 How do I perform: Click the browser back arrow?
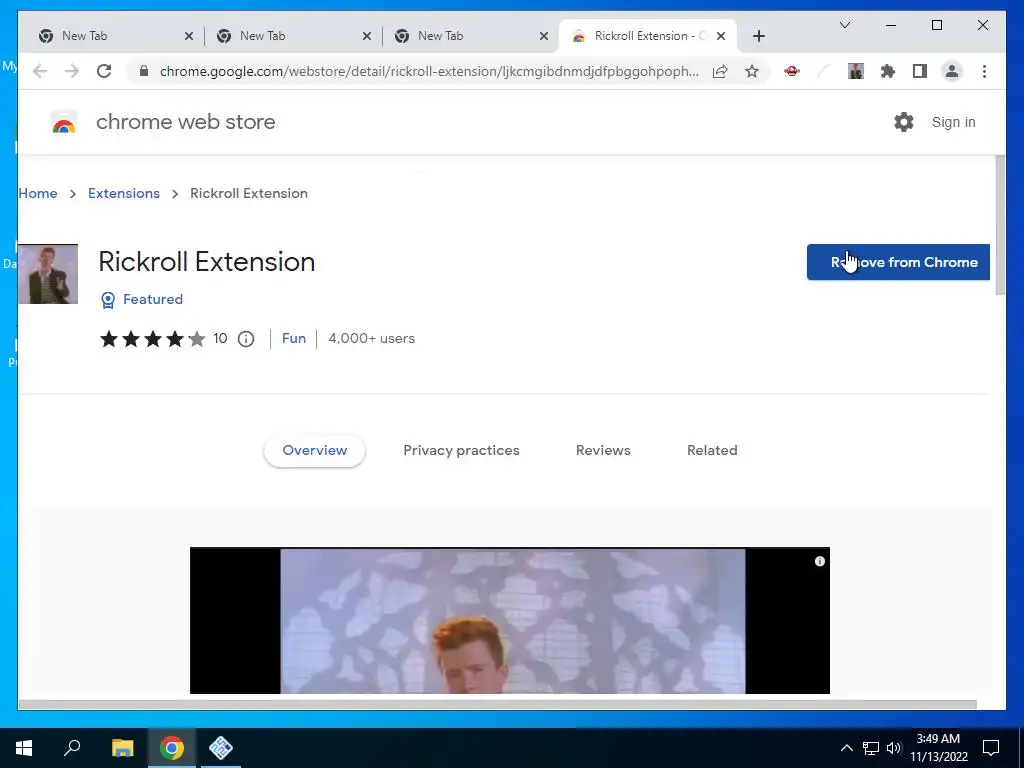[x=40, y=71]
